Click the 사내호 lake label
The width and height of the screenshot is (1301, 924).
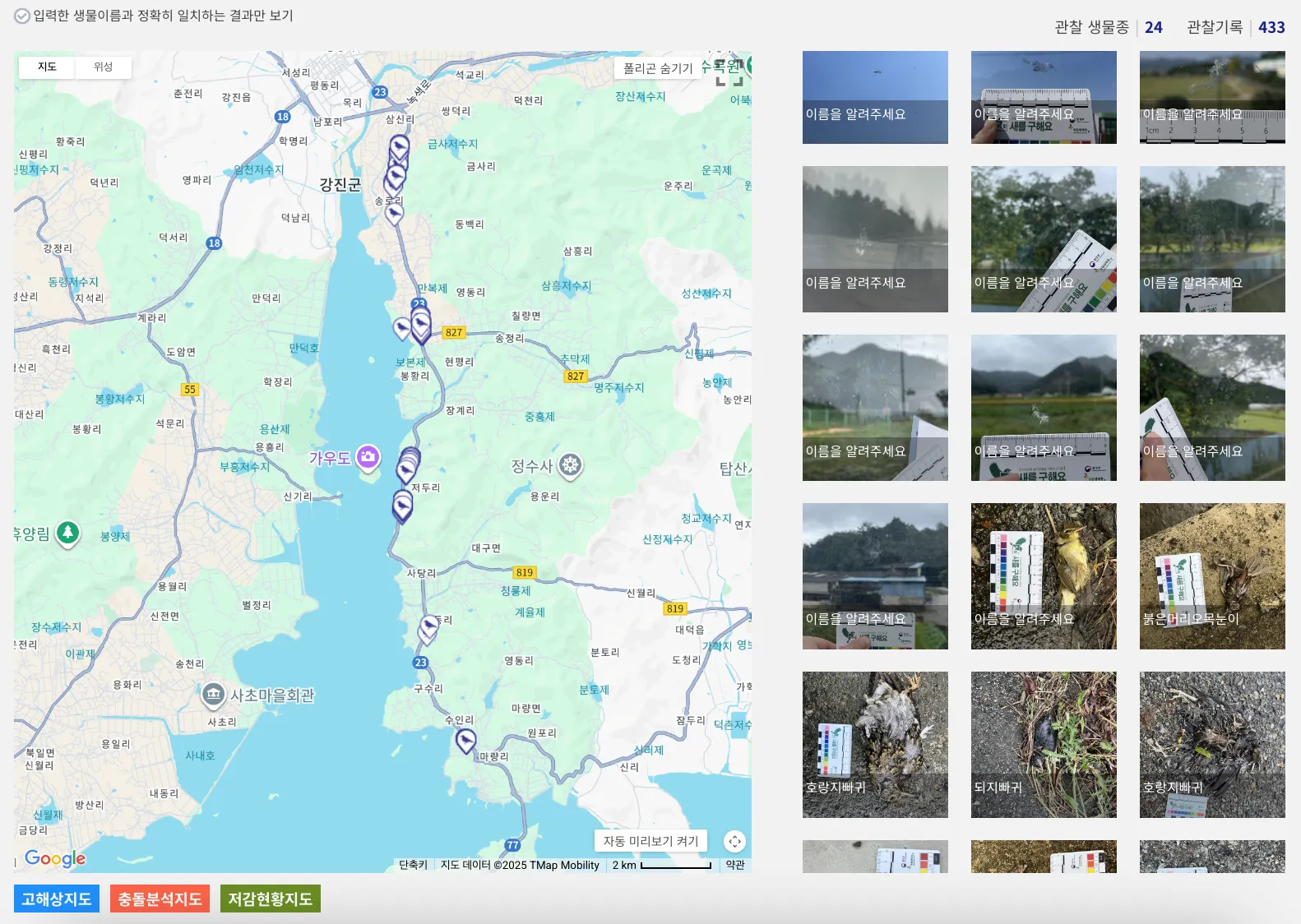coord(200,755)
